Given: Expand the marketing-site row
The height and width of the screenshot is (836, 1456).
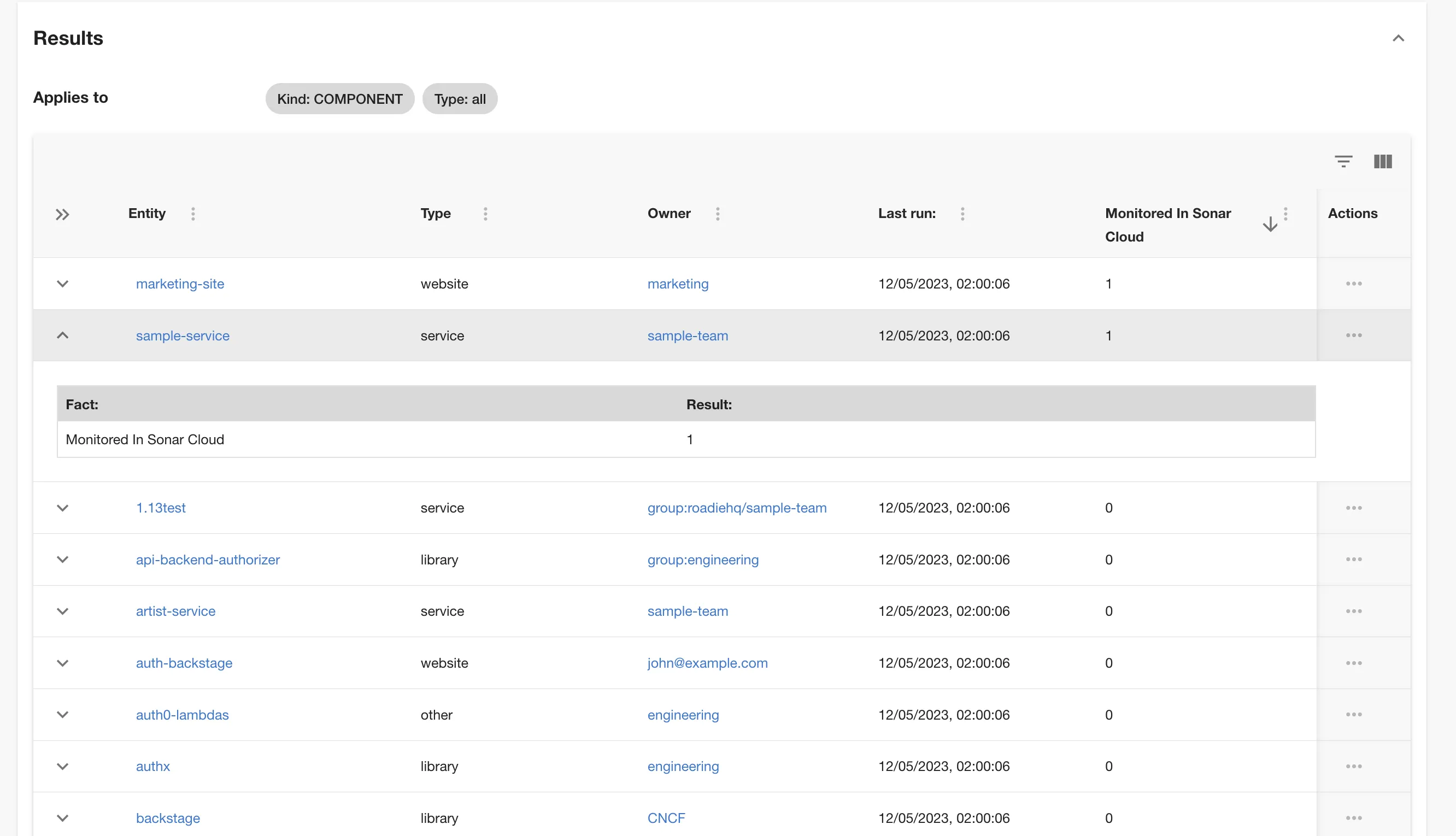Looking at the screenshot, I should 63,284.
